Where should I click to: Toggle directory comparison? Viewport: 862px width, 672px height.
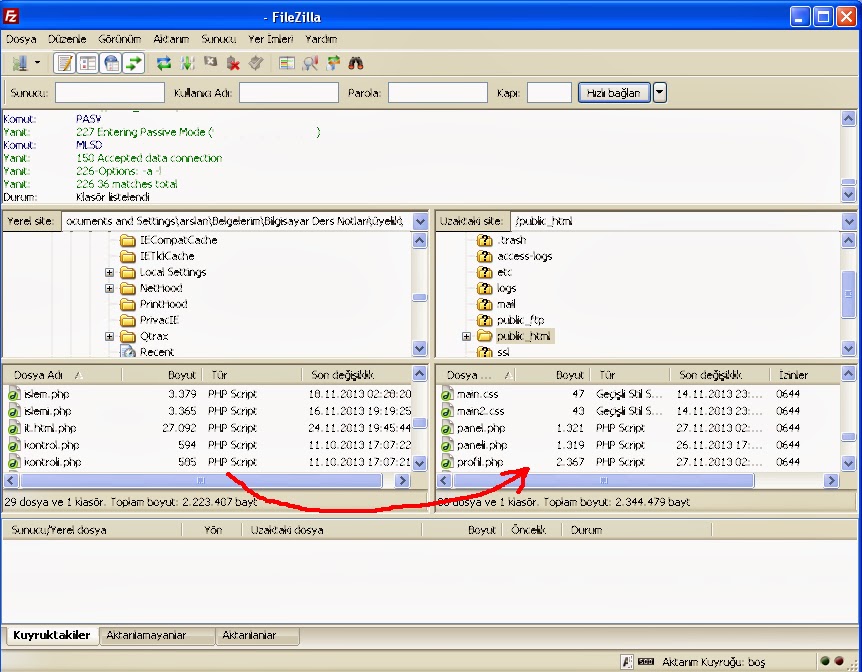[x=310, y=63]
